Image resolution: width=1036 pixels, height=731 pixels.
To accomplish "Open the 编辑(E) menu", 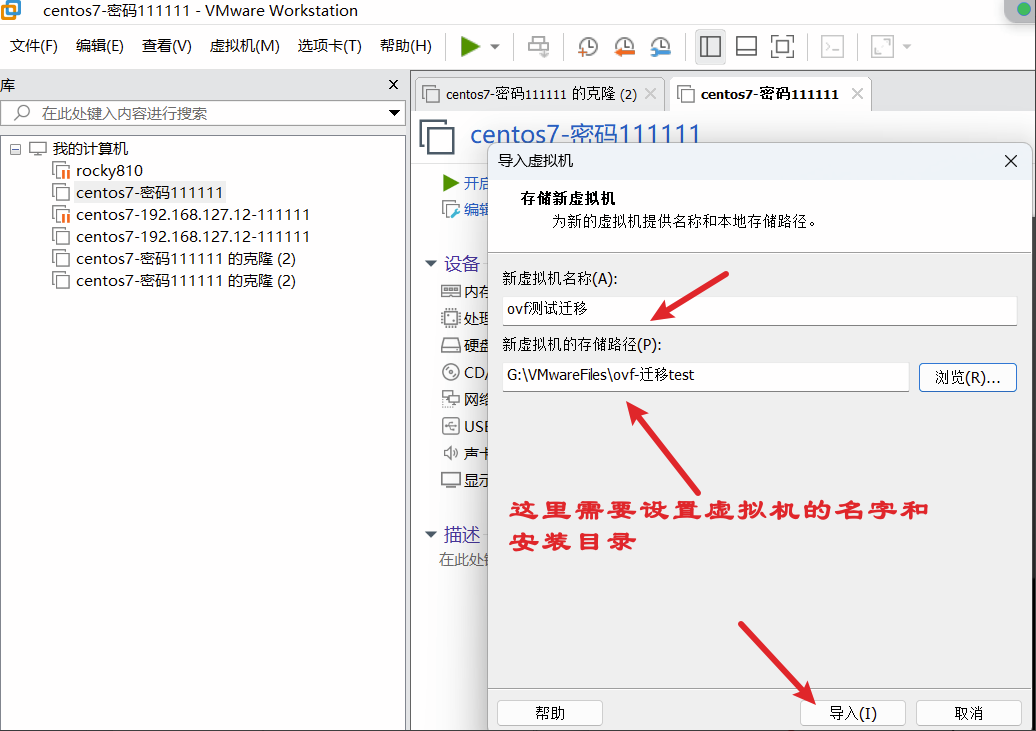I will [x=100, y=46].
